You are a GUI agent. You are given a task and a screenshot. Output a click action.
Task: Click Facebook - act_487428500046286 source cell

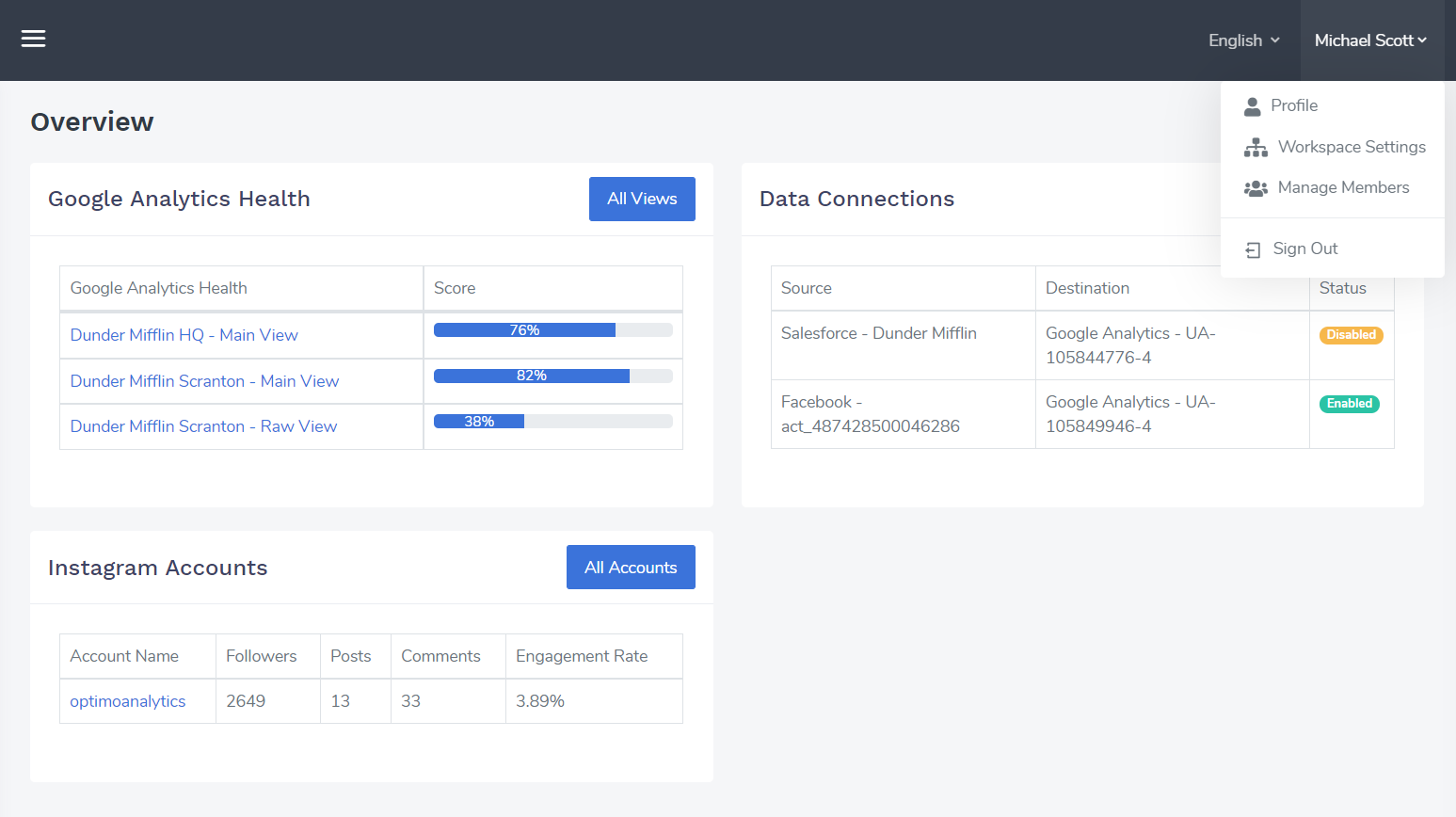[904, 414]
